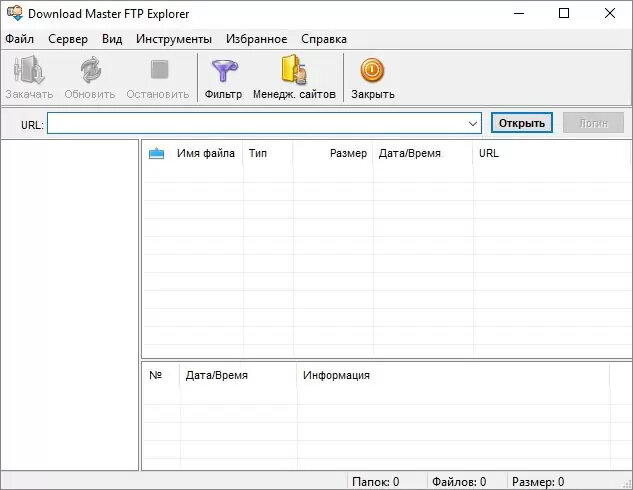Click the Папок: 0 status entry
633x490 pixels.
tap(375, 482)
